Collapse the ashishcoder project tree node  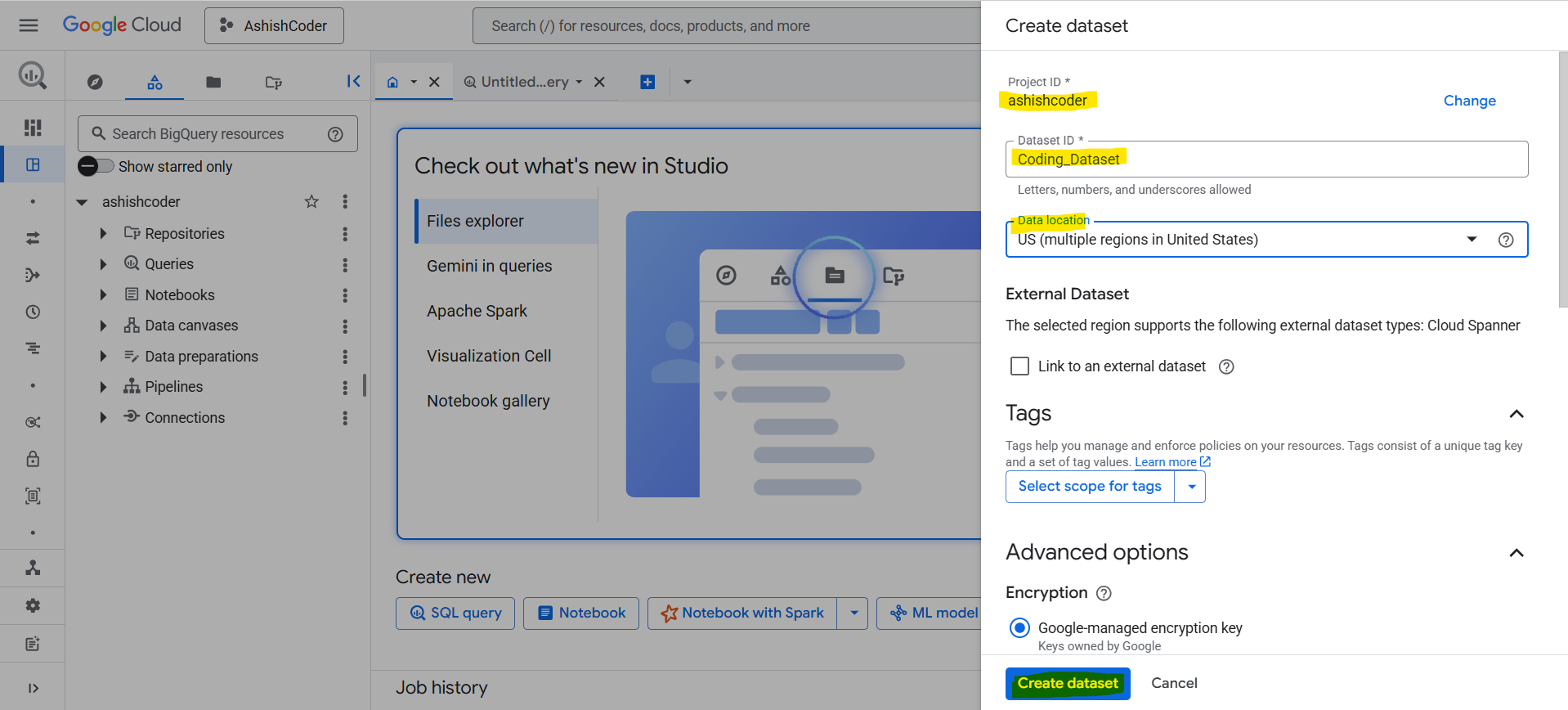[x=82, y=202]
